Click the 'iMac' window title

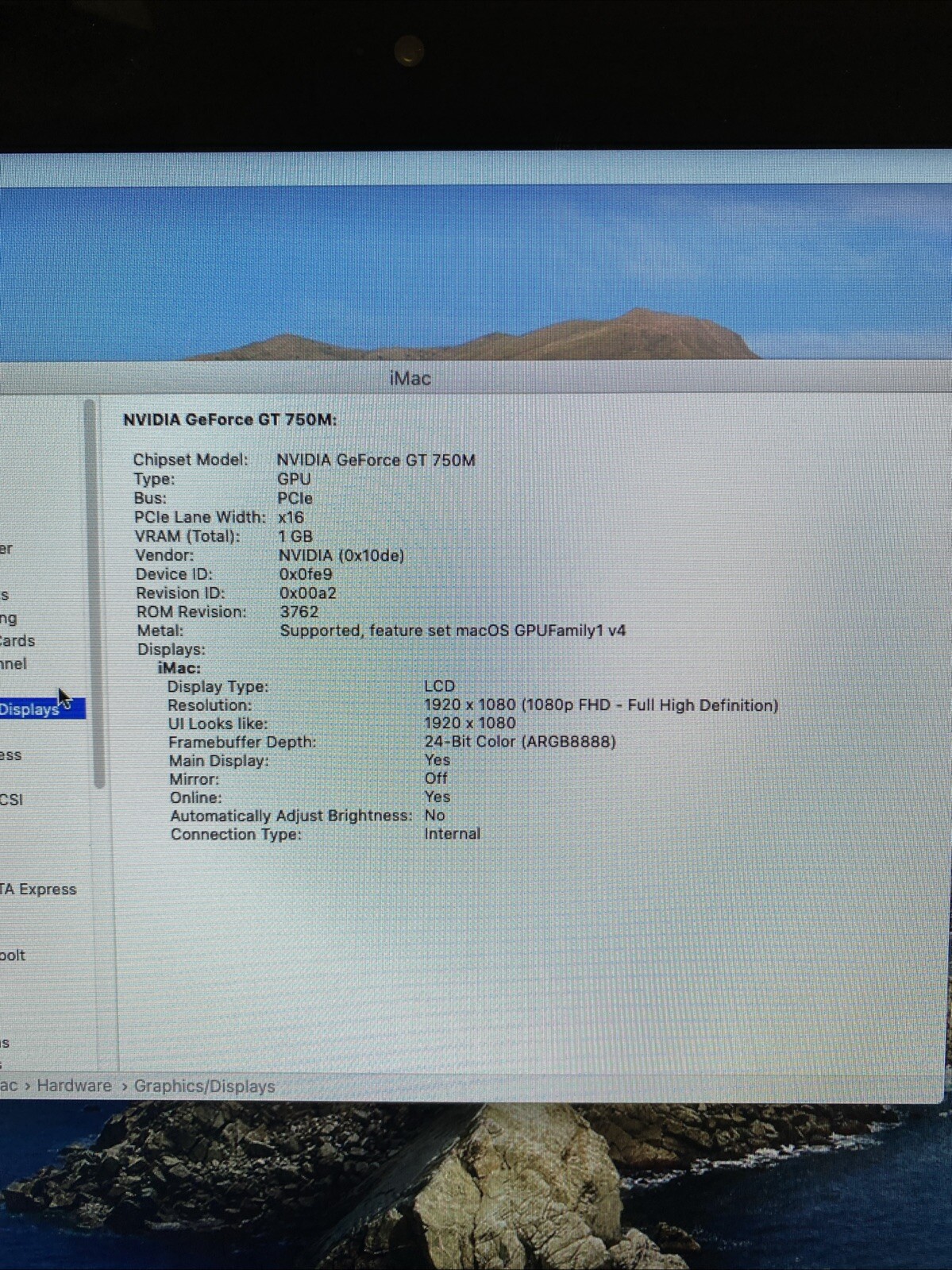pyautogui.click(x=410, y=378)
